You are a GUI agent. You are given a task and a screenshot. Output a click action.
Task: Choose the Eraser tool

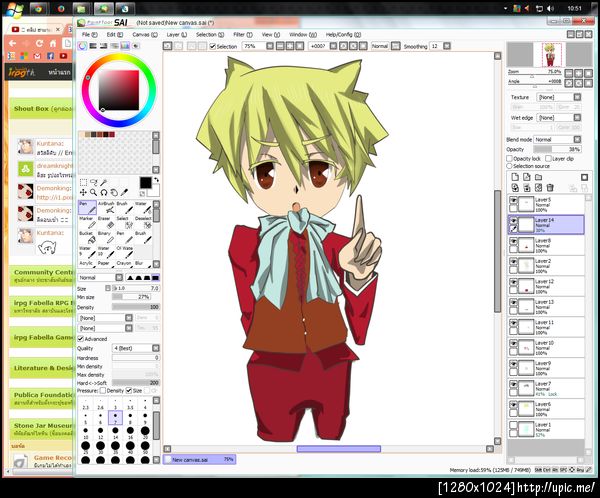[x=106, y=222]
